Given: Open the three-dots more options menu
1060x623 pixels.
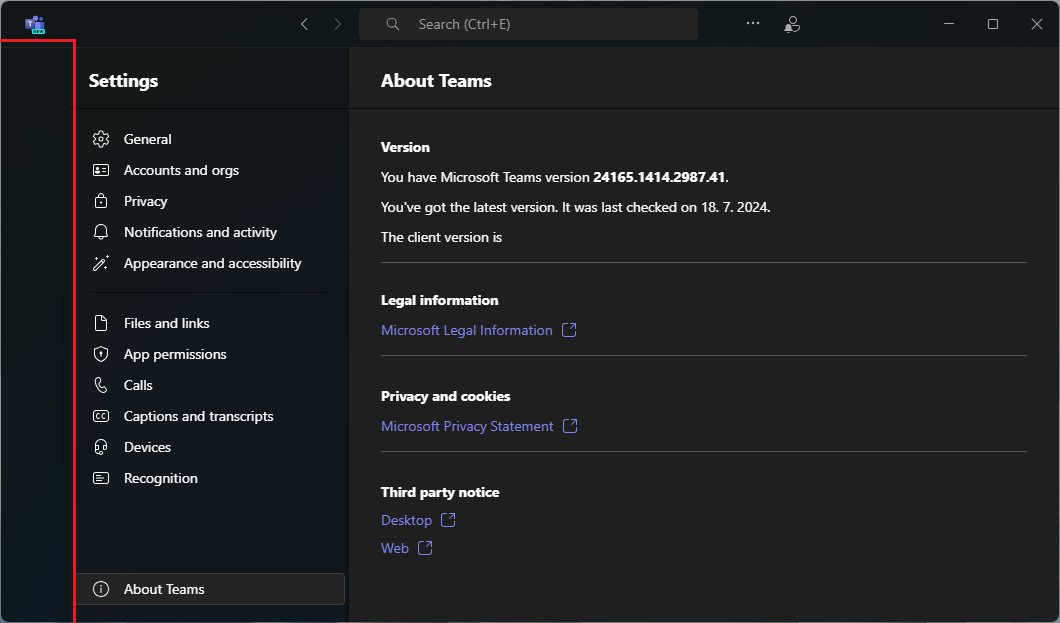Looking at the screenshot, I should pos(753,24).
